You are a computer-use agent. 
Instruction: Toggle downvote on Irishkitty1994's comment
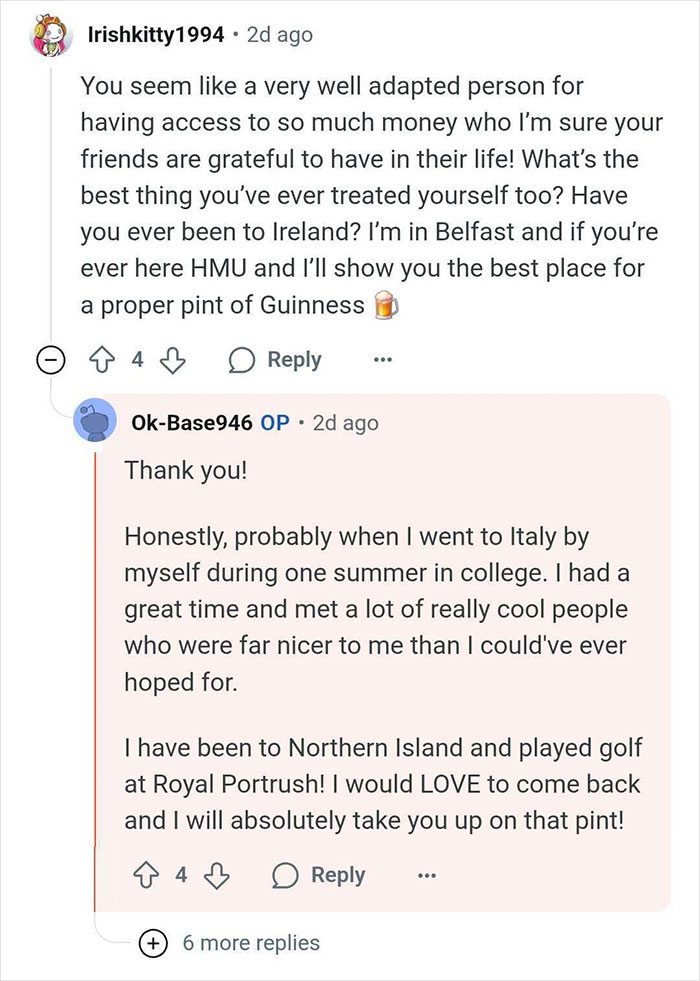(172, 359)
